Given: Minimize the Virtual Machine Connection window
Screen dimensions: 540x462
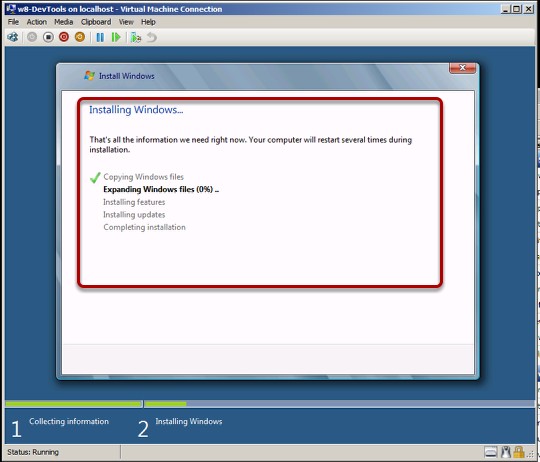Looking at the screenshot, I should 505,9.
